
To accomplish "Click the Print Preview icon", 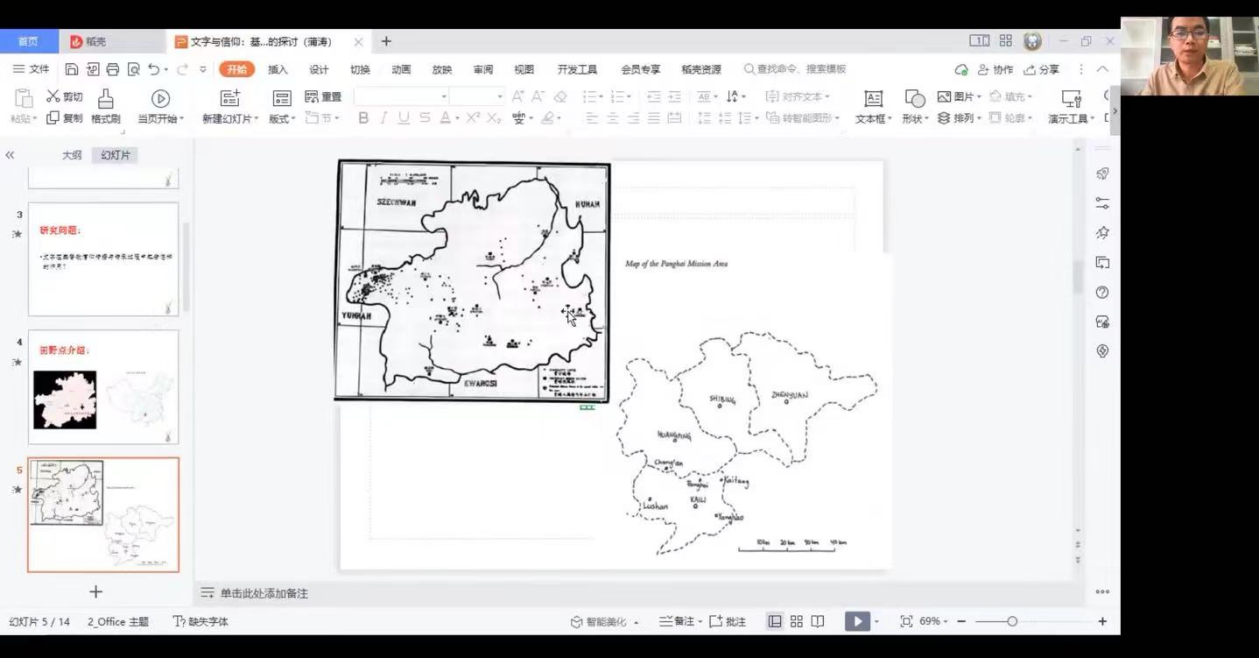I will [133, 69].
